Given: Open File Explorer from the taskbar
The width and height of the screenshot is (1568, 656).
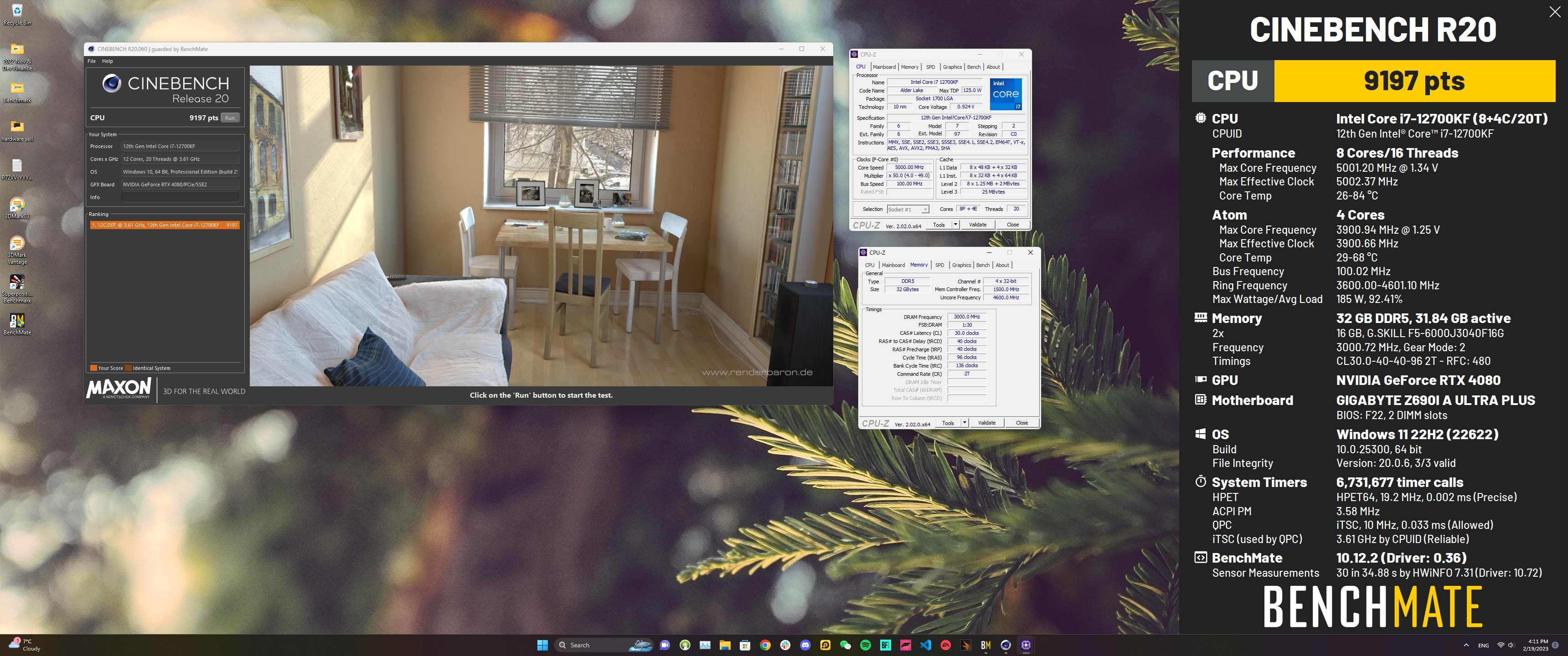Looking at the screenshot, I should (x=725, y=645).
